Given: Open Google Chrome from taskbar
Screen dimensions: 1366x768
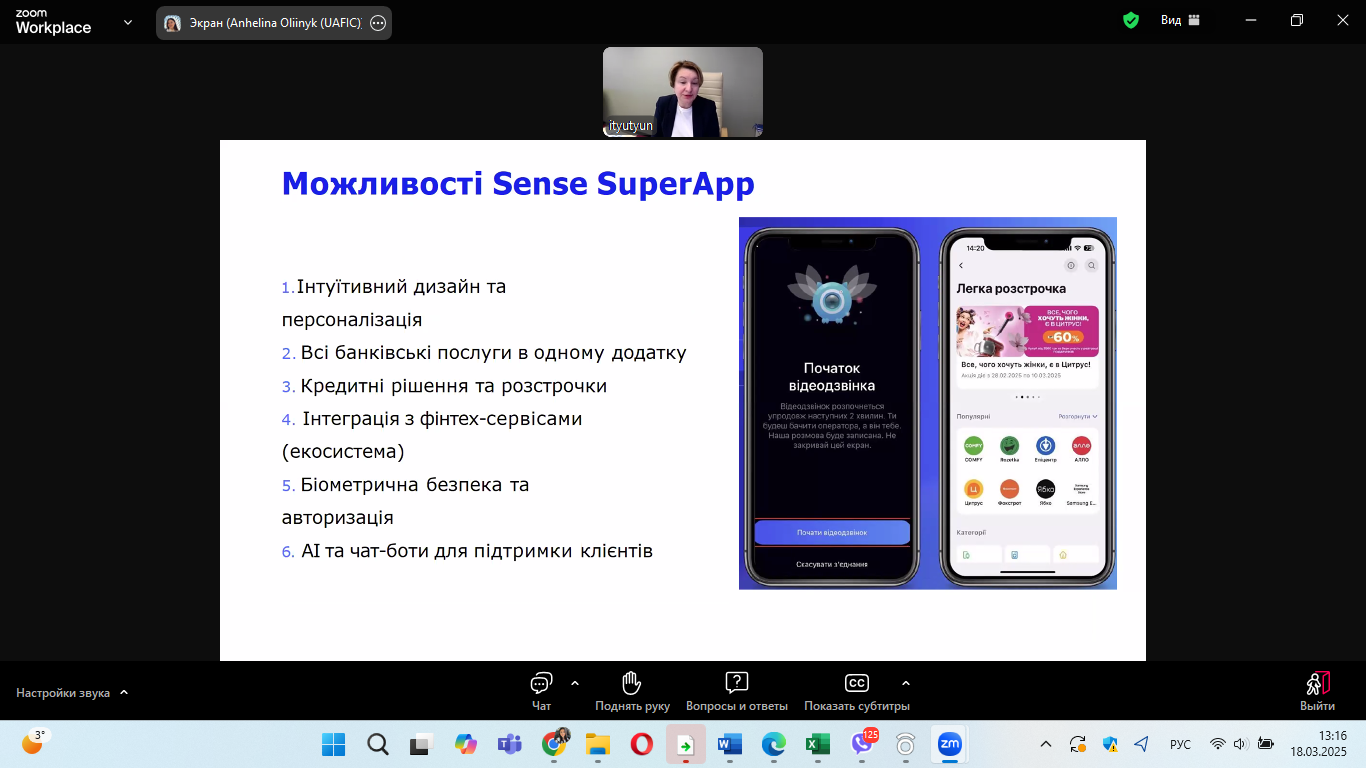Looking at the screenshot, I should 555,743.
